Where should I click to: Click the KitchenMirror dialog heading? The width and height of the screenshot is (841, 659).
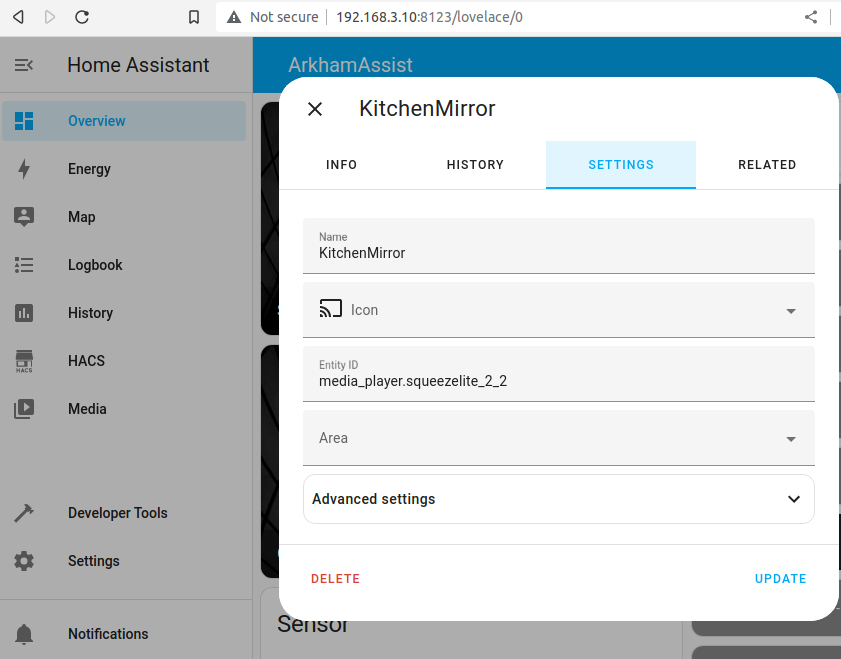(x=427, y=109)
